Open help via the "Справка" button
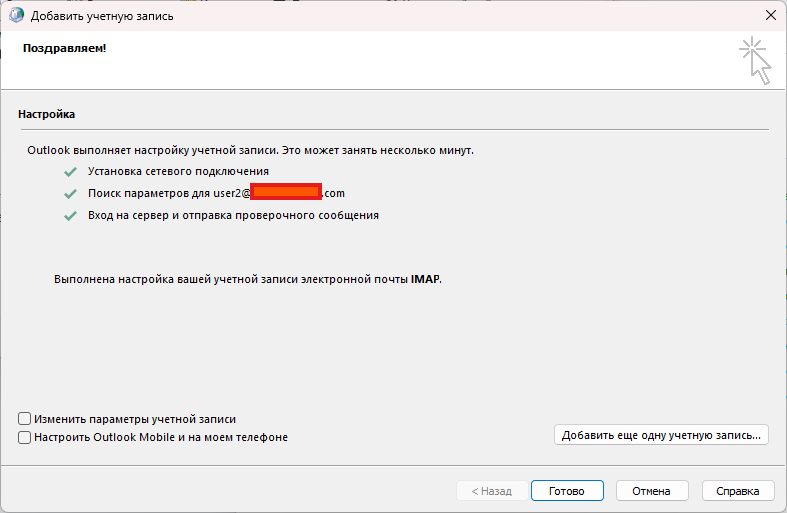Viewport: 787px width, 513px height. click(738, 491)
